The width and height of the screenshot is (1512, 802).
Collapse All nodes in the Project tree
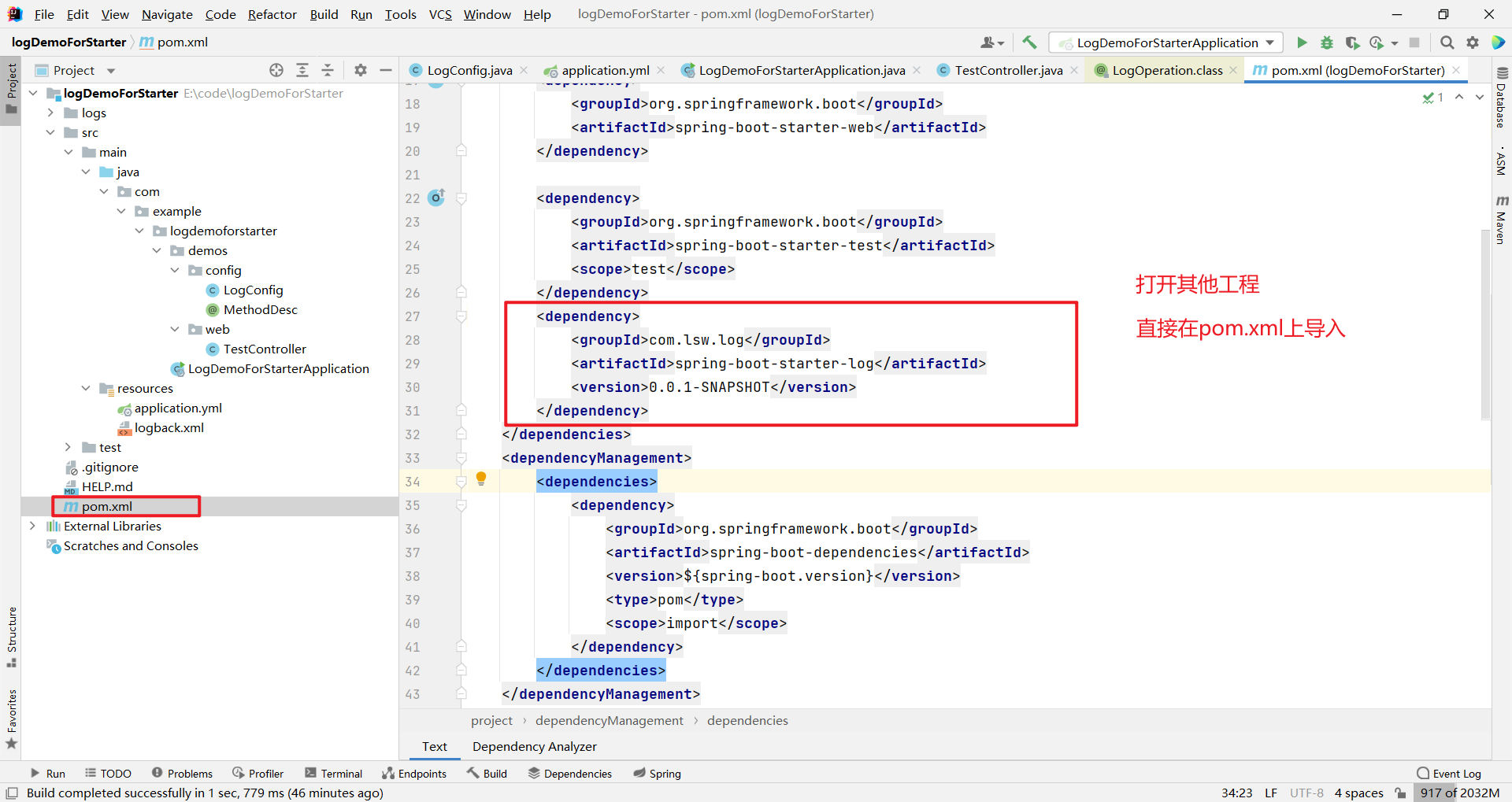(328, 70)
